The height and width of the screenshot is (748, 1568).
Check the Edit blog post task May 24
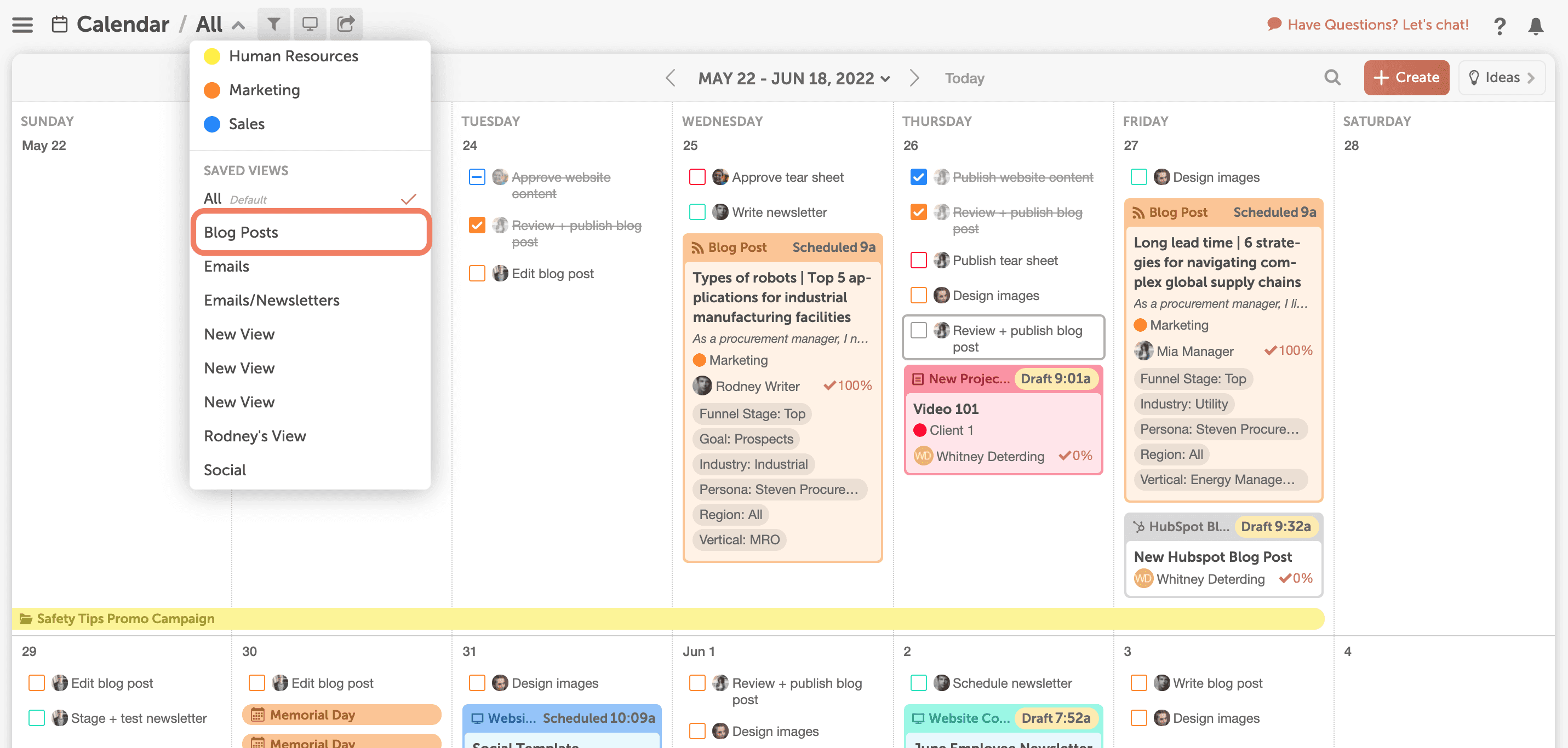click(477, 273)
